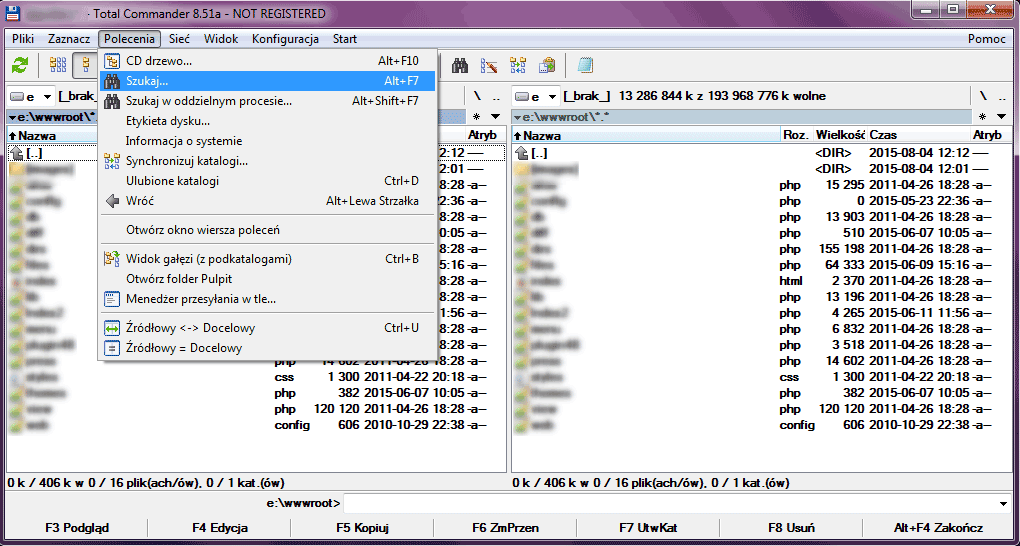Sort right panel by Atryb column
This screenshot has width=1020, height=546.
991,135
